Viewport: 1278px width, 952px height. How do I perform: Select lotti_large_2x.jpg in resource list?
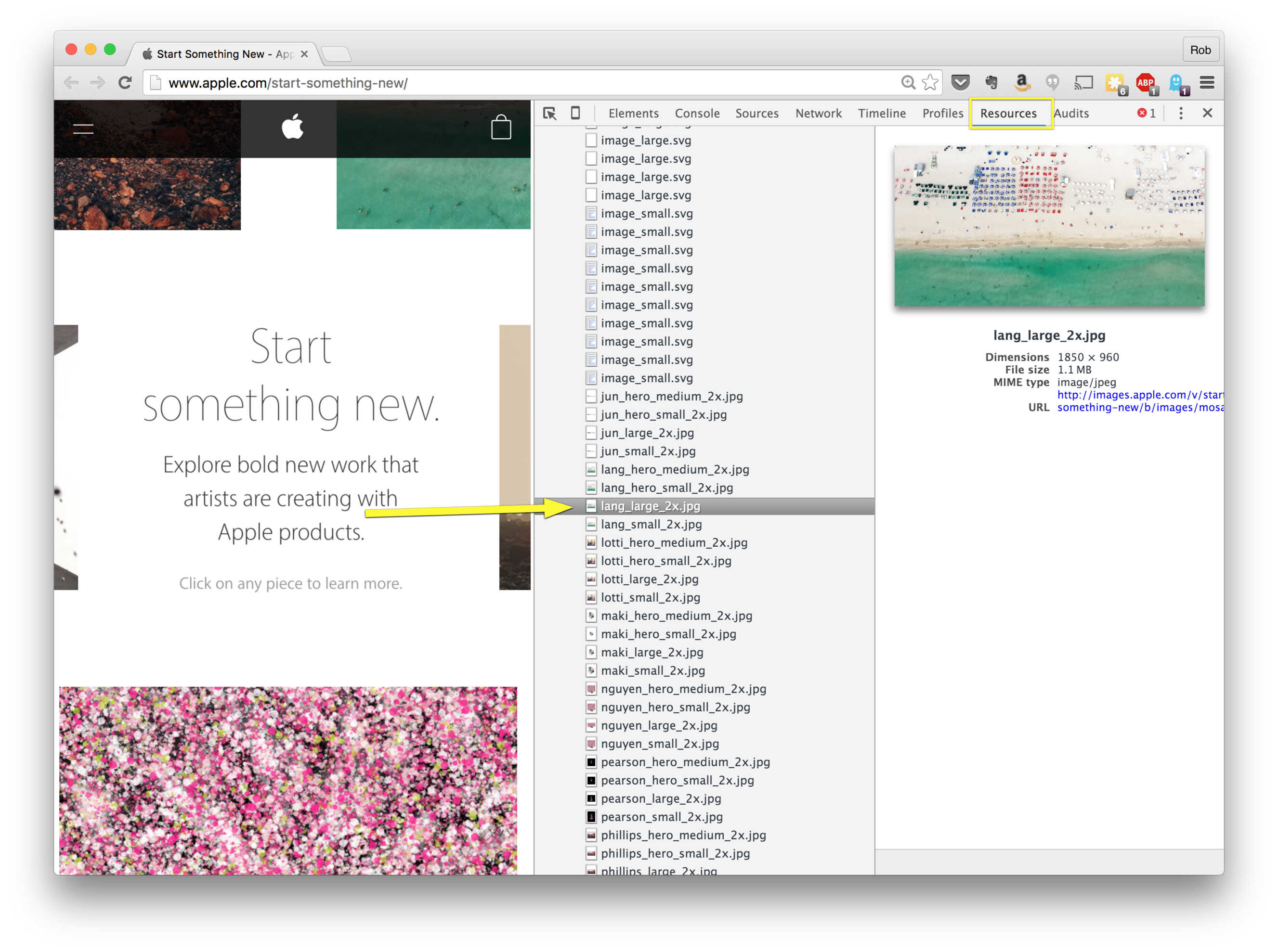(x=649, y=579)
